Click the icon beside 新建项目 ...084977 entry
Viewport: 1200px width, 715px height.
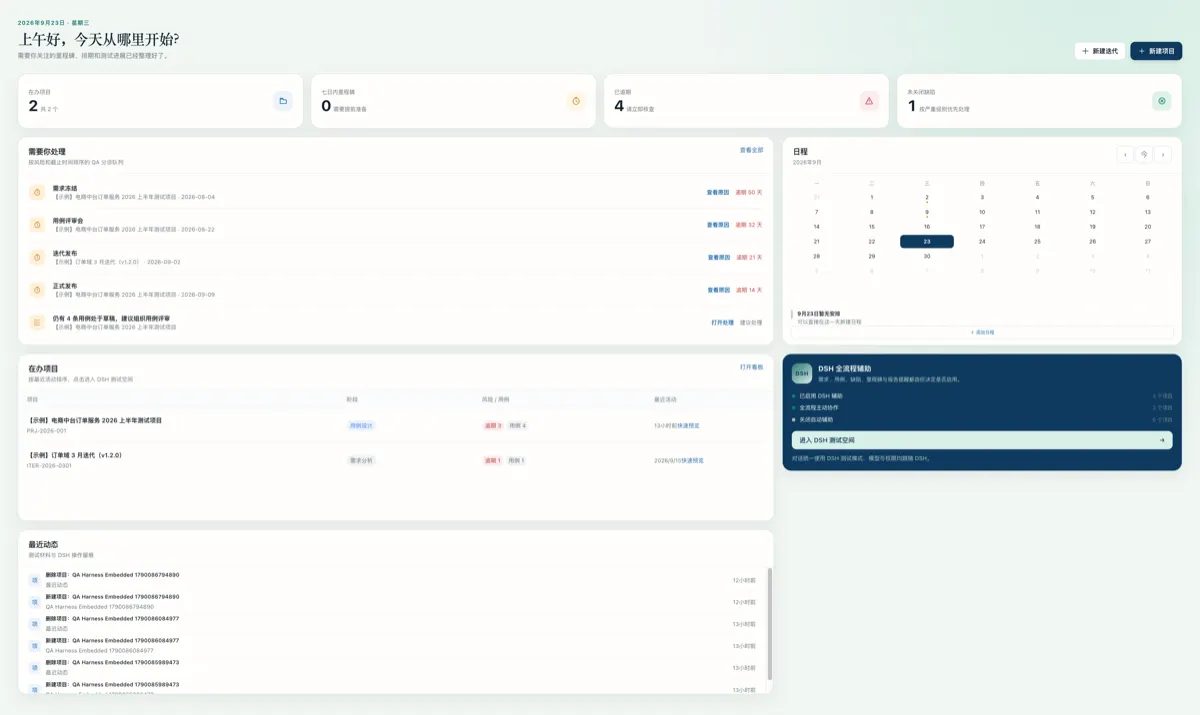(34, 646)
